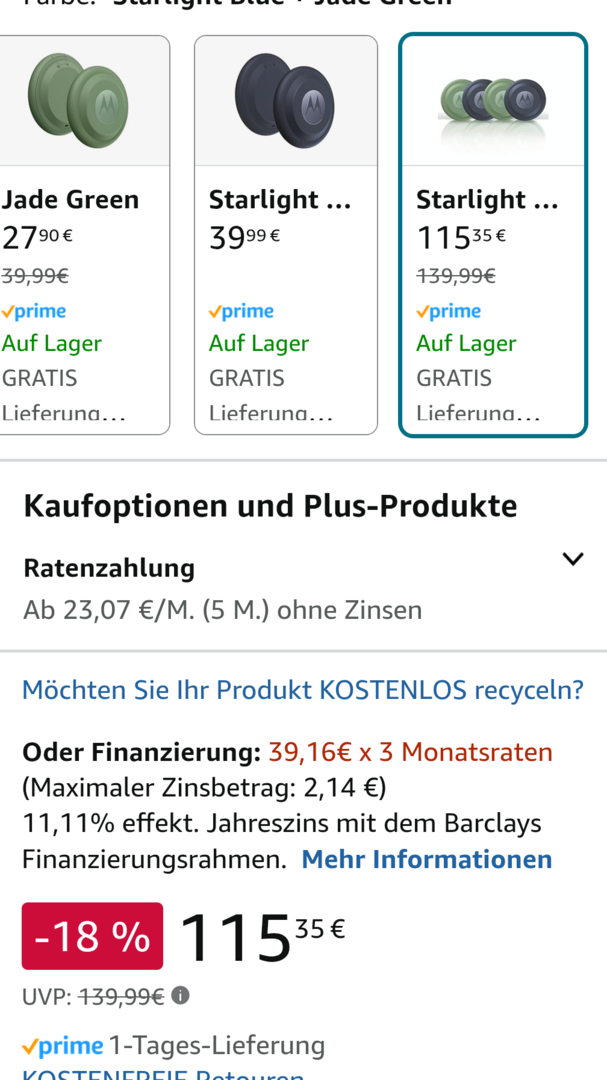Tap the crossed-out 139,99€ UVP price
607x1080 pixels.
coord(121,996)
